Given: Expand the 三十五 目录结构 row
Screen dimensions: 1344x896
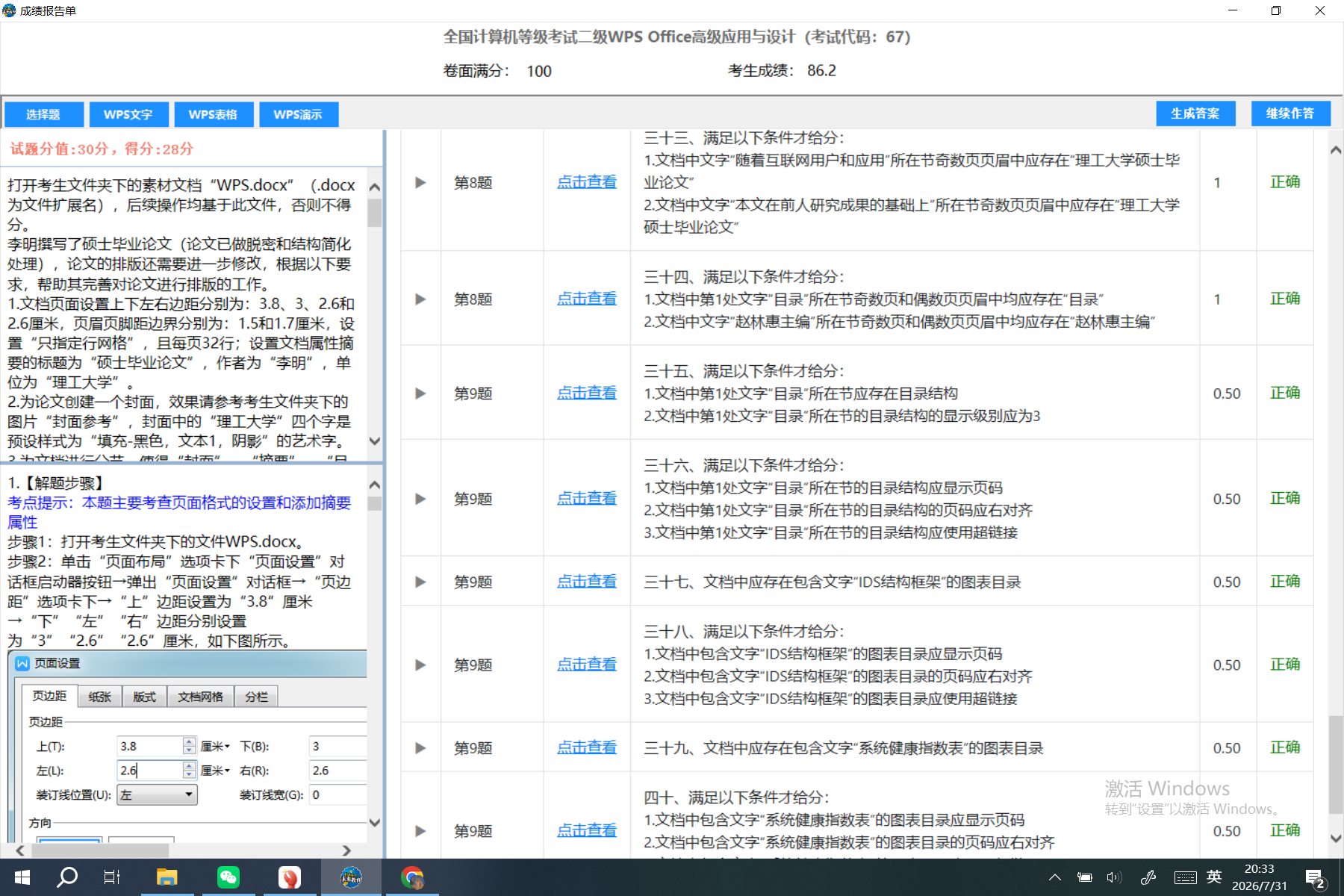Looking at the screenshot, I should (x=420, y=393).
